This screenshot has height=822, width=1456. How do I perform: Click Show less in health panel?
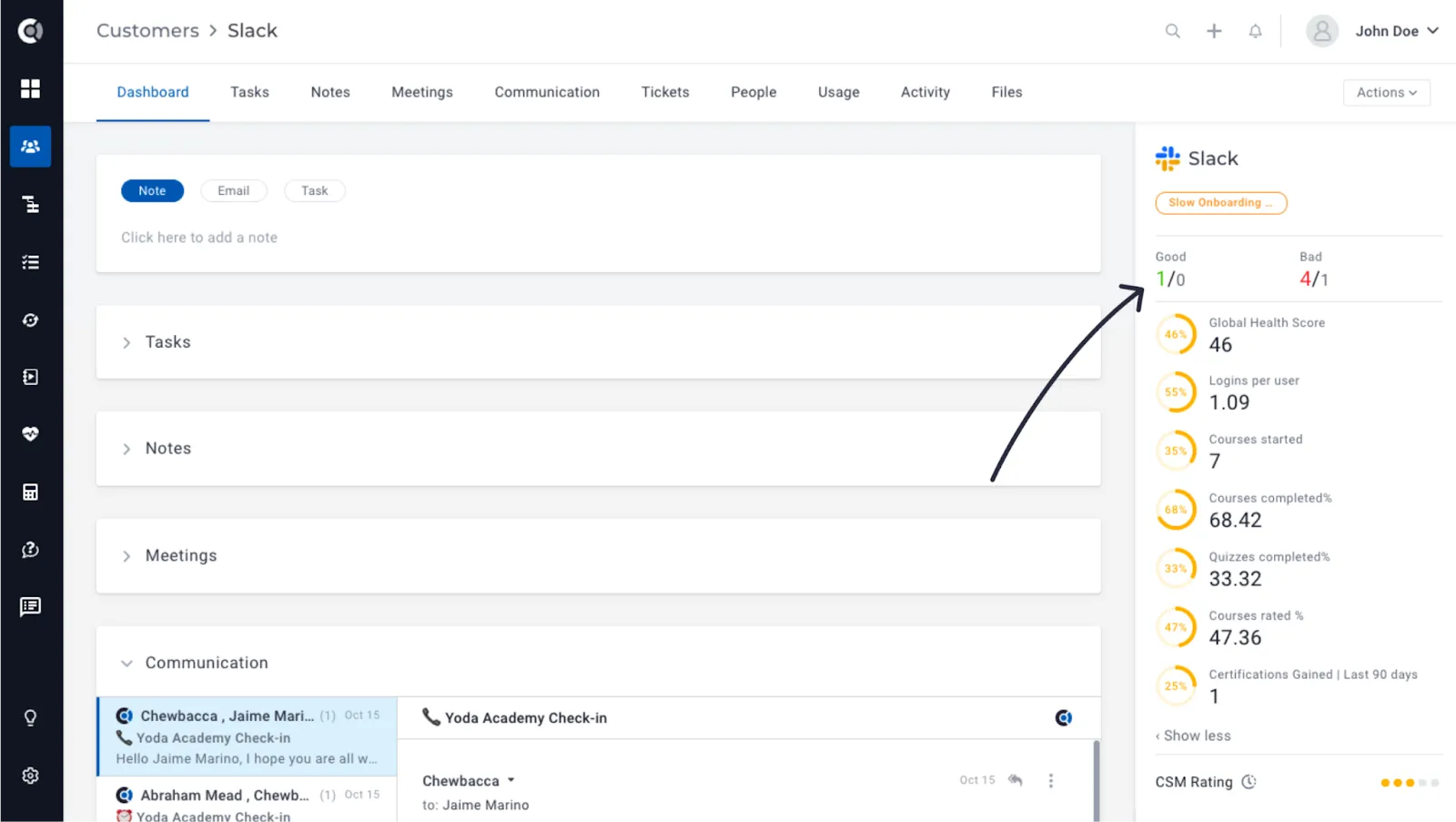pyautogui.click(x=1193, y=736)
